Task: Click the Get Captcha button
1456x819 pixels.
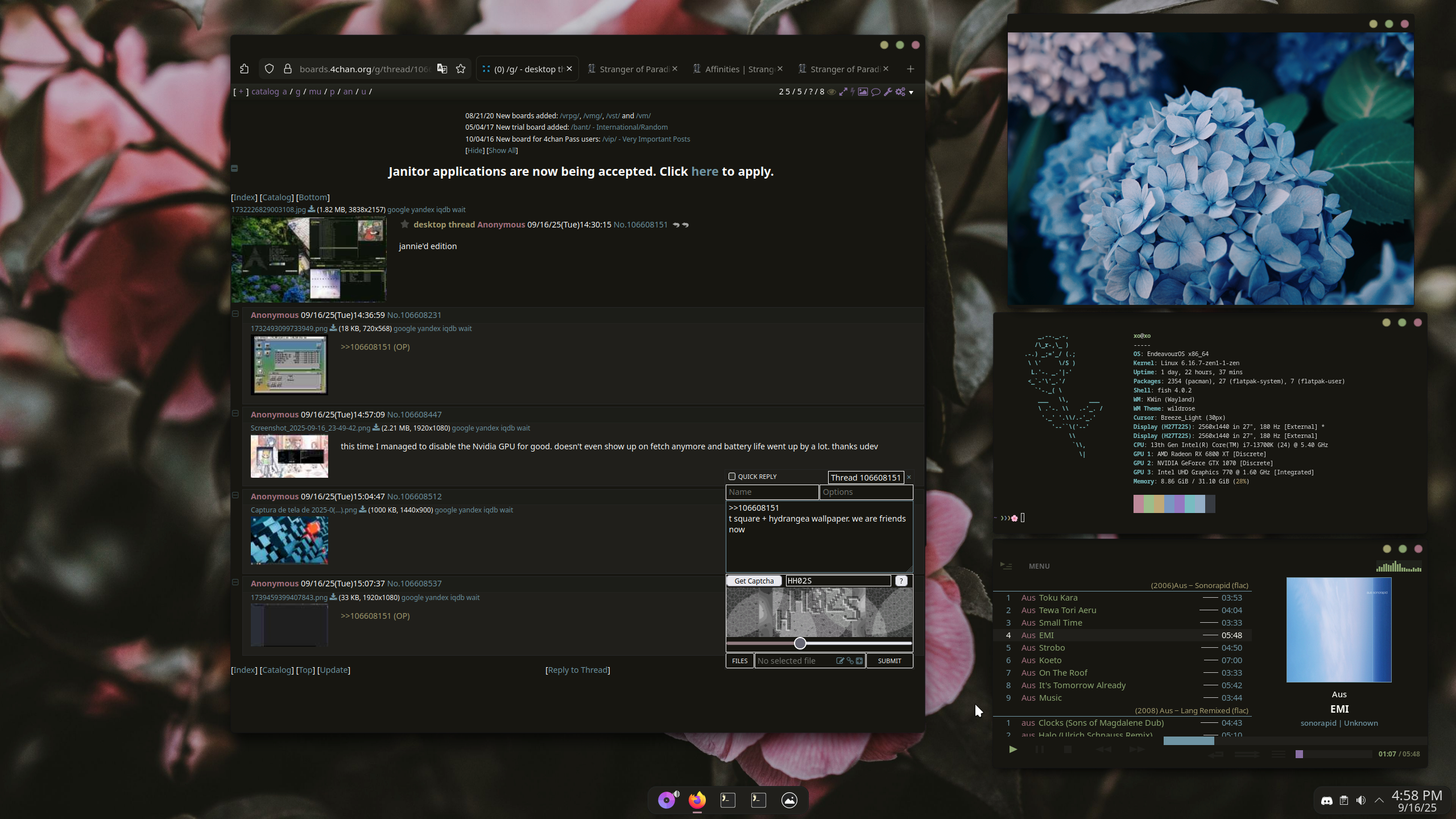Action: point(754,581)
